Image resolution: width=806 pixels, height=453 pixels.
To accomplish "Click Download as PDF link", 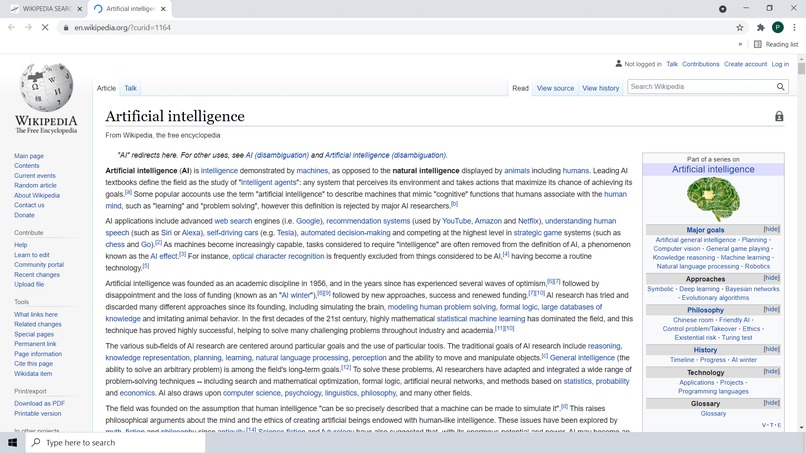I will (40, 404).
